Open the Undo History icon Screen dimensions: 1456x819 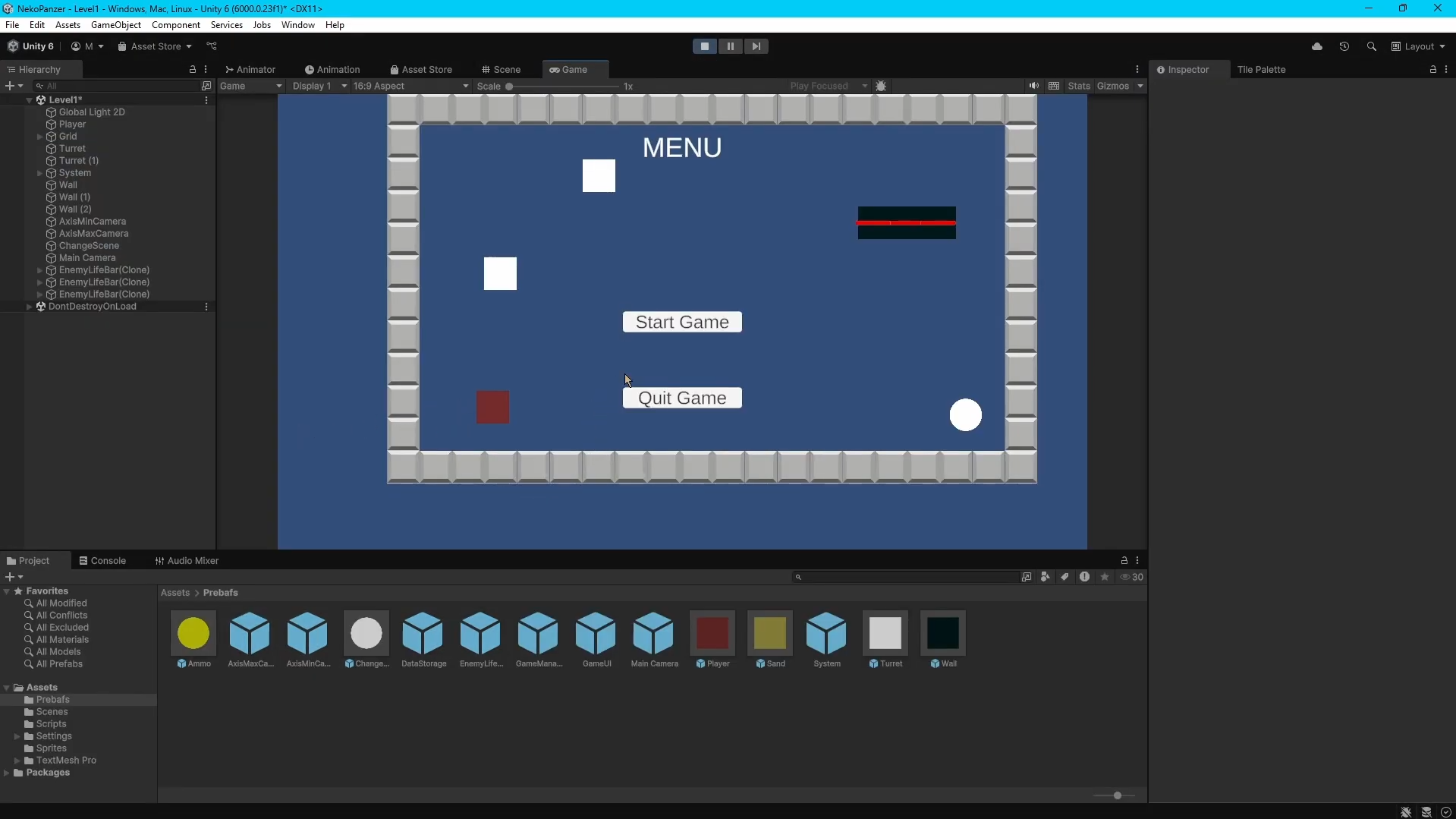tap(1344, 46)
